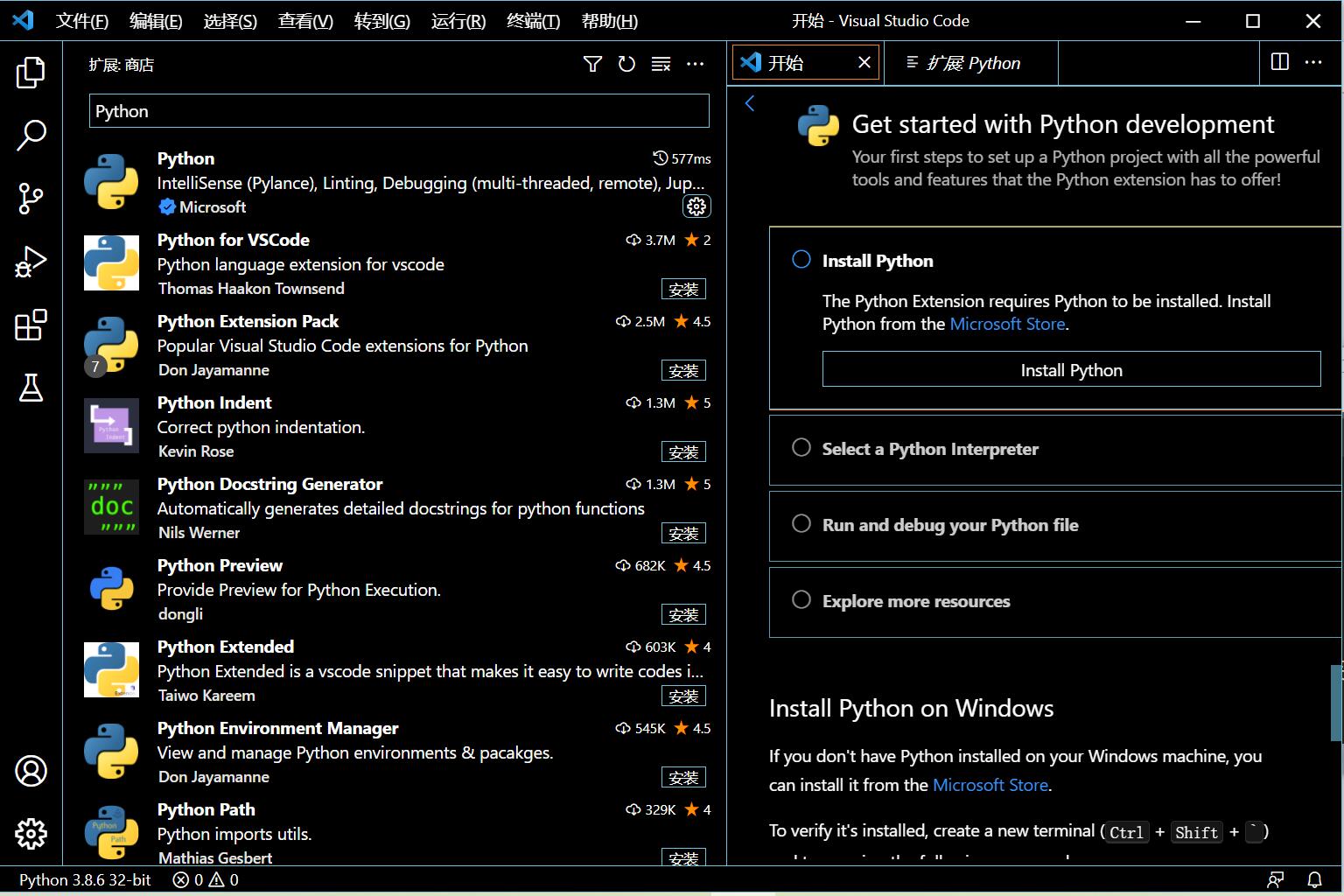Open the Search view in activity bar
Screen dimensions: 1344x896
(x=31, y=136)
